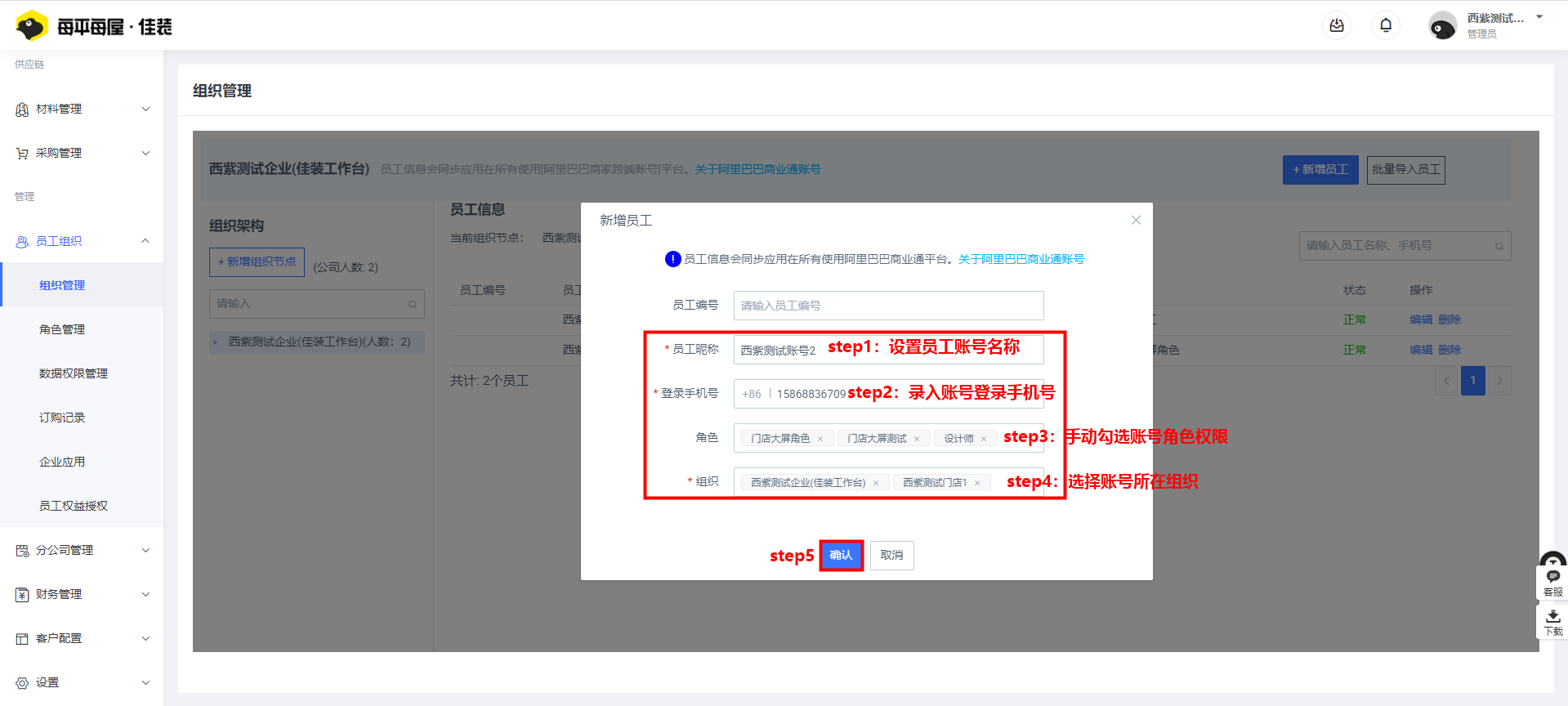
Task: Click the 员工编号 input field
Action: point(888,306)
